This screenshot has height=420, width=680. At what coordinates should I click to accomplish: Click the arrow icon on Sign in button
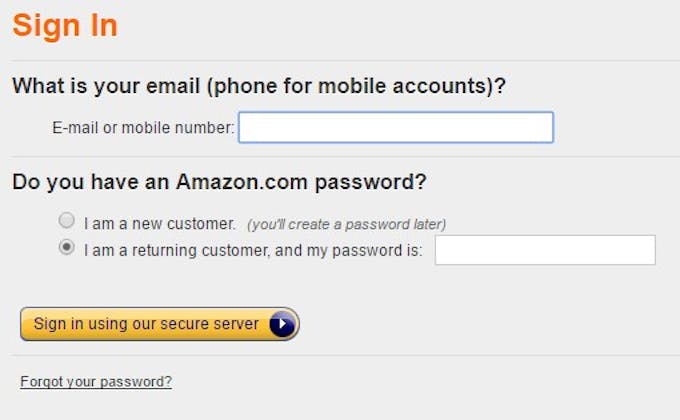coord(282,324)
